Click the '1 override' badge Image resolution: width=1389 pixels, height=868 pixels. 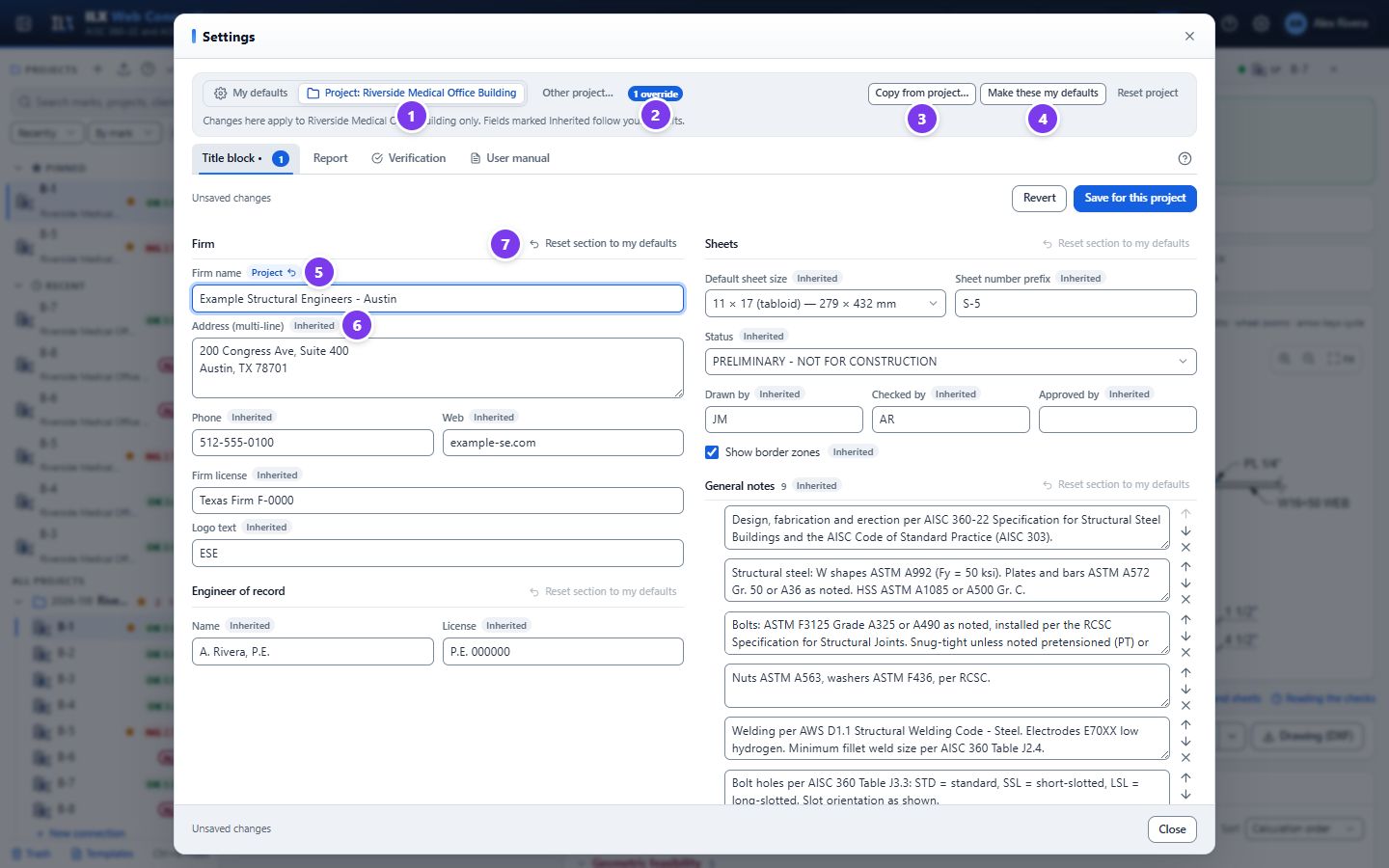tap(656, 94)
